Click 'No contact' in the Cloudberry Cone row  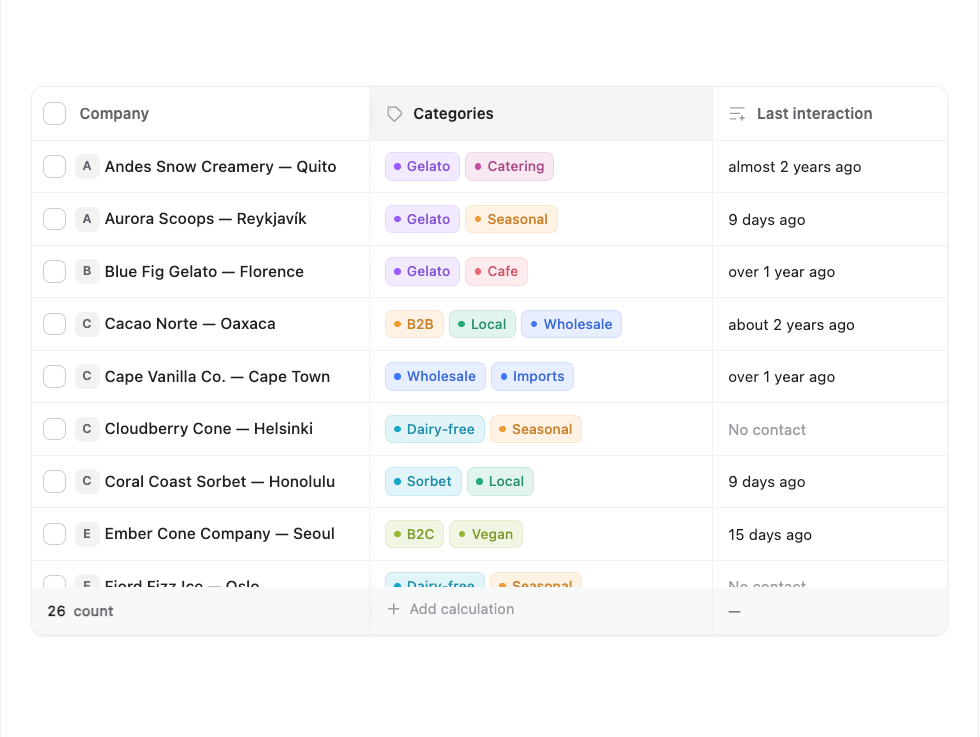767,429
